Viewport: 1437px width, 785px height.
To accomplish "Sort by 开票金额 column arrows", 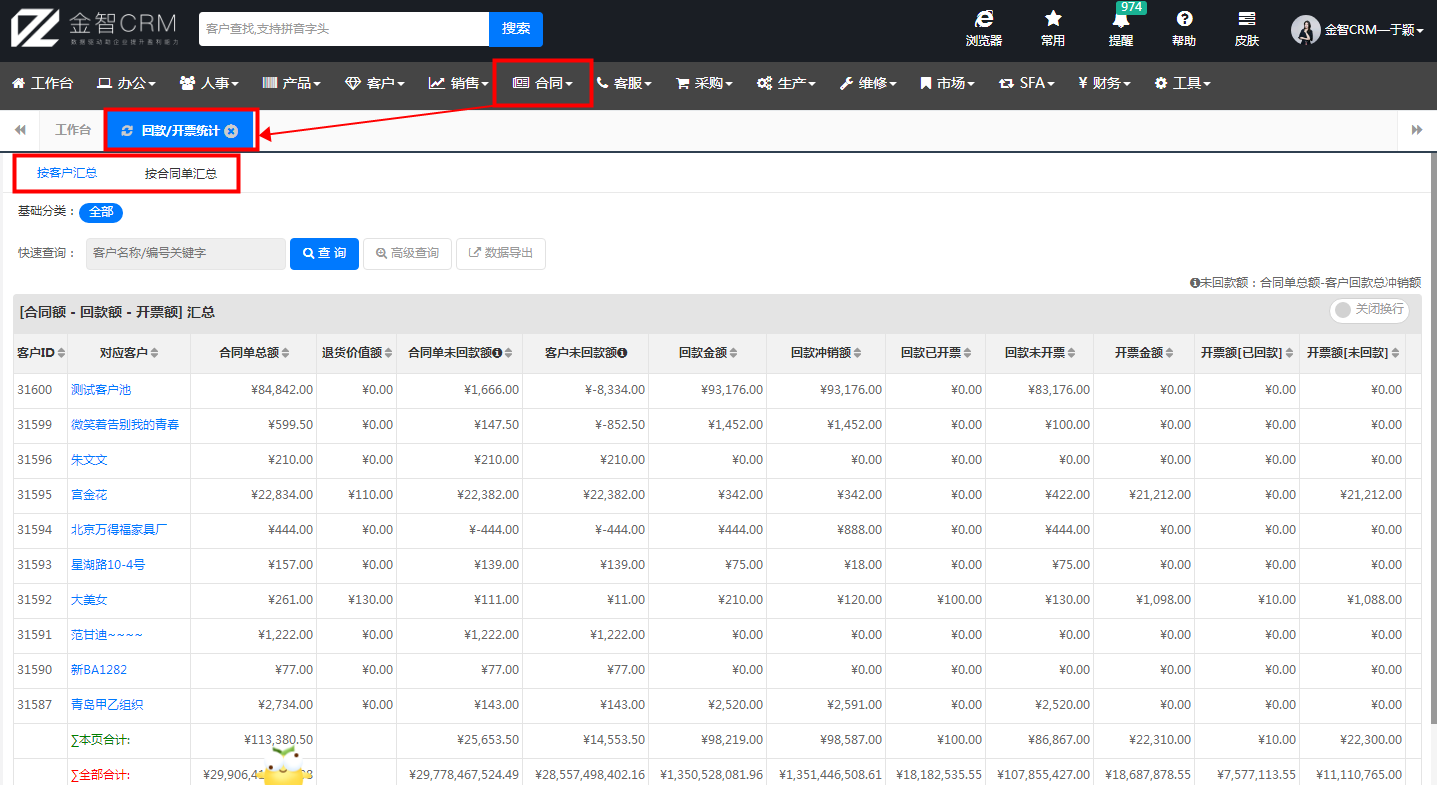I will [x=1171, y=352].
